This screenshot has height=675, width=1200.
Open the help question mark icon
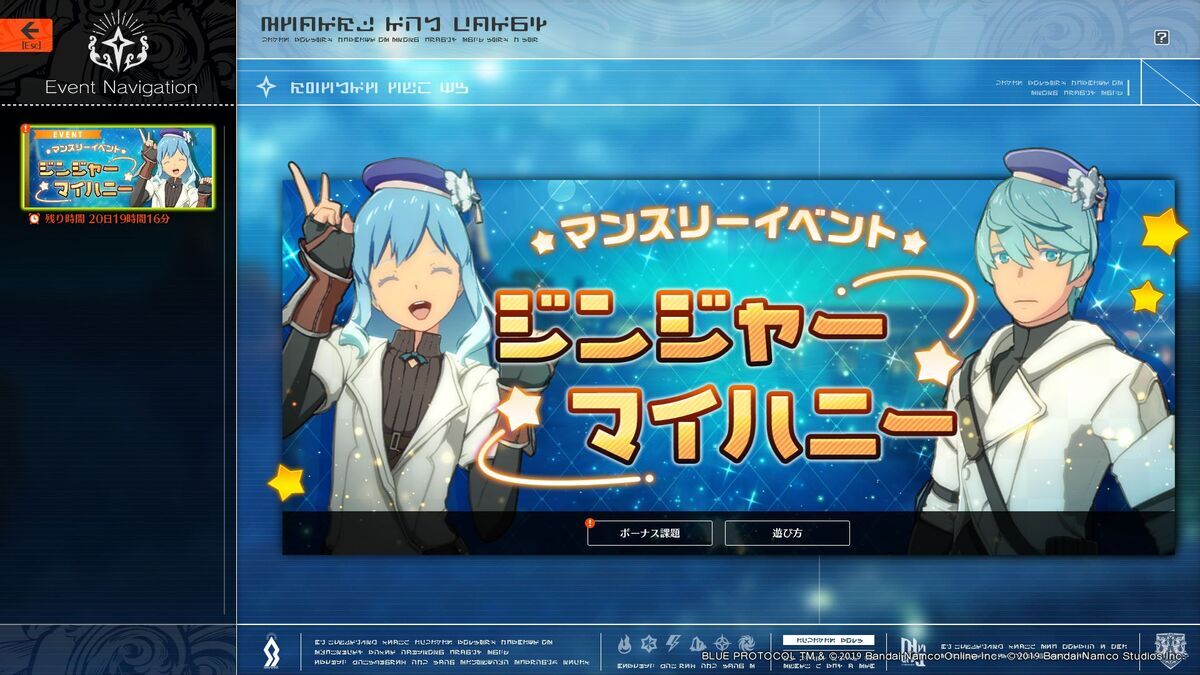click(x=1161, y=37)
